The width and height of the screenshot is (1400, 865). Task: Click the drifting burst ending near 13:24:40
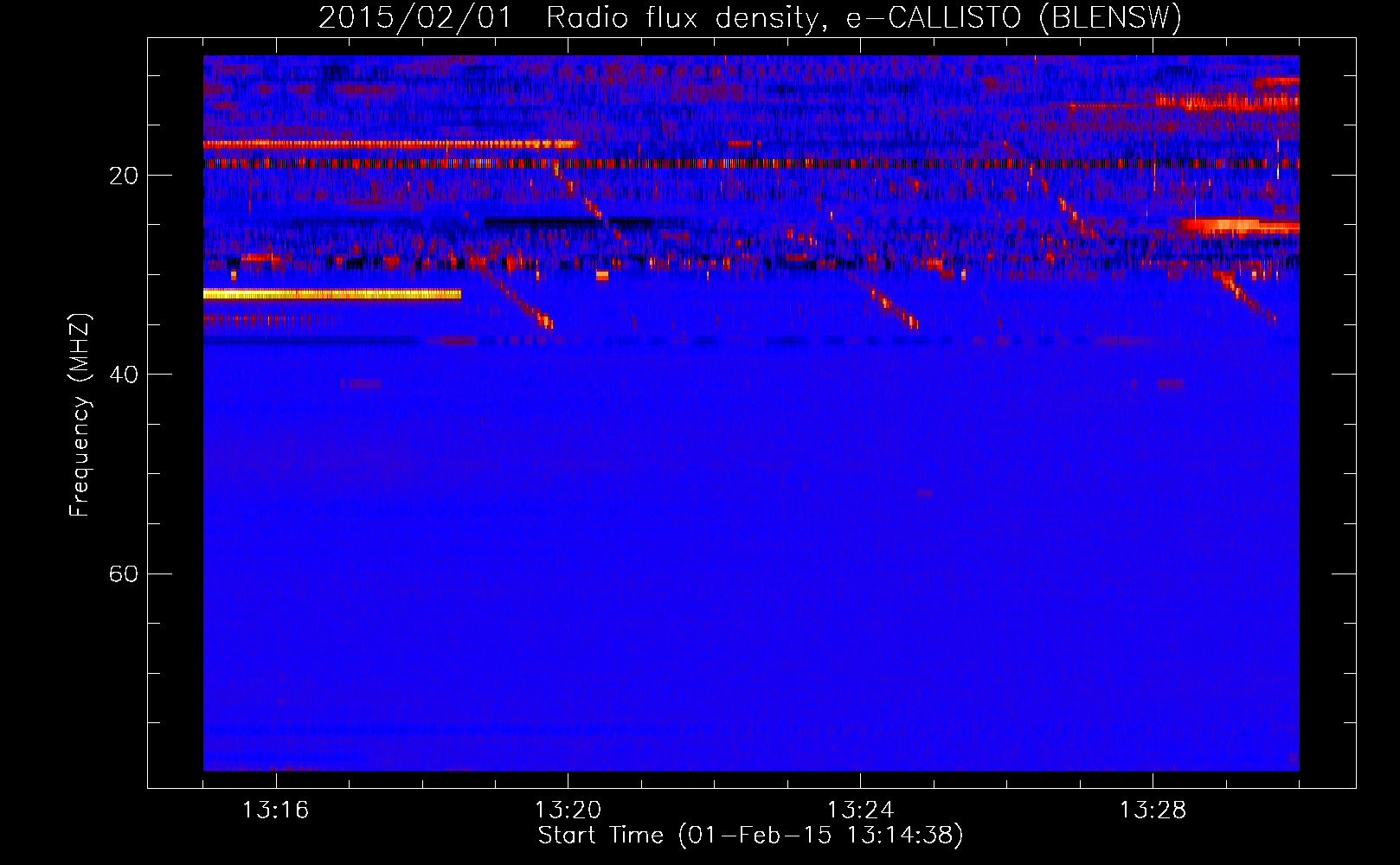click(x=883, y=301)
